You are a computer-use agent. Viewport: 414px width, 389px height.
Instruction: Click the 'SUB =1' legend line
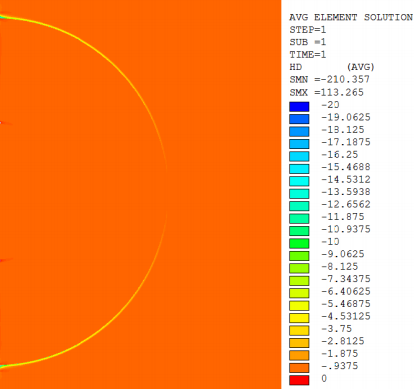pos(308,42)
